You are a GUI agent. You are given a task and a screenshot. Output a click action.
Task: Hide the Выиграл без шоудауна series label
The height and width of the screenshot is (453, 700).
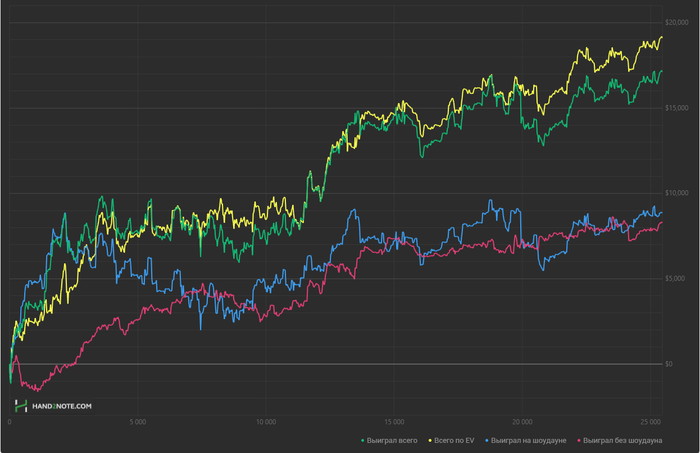pos(621,440)
